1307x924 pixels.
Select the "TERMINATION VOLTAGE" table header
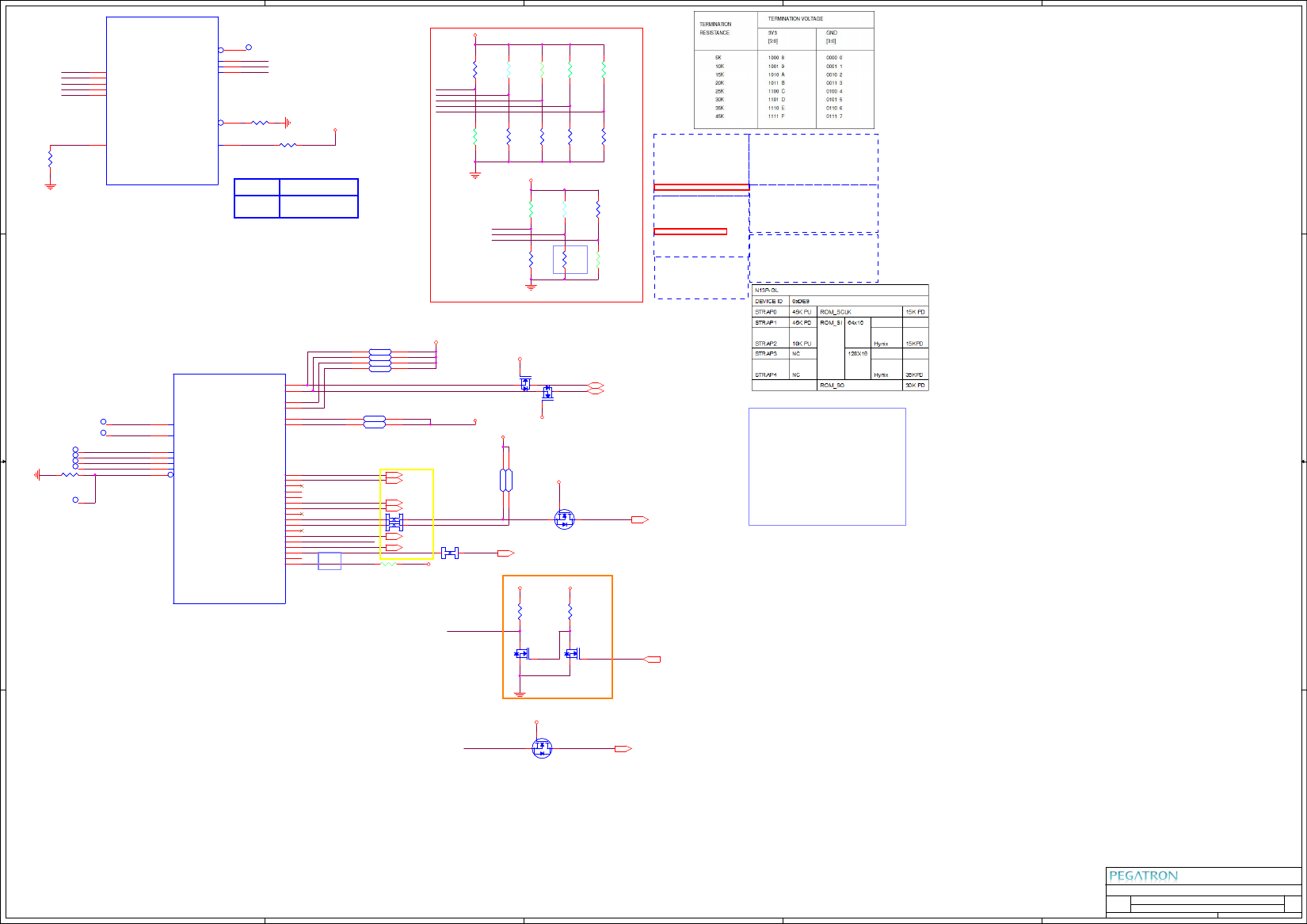point(795,19)
